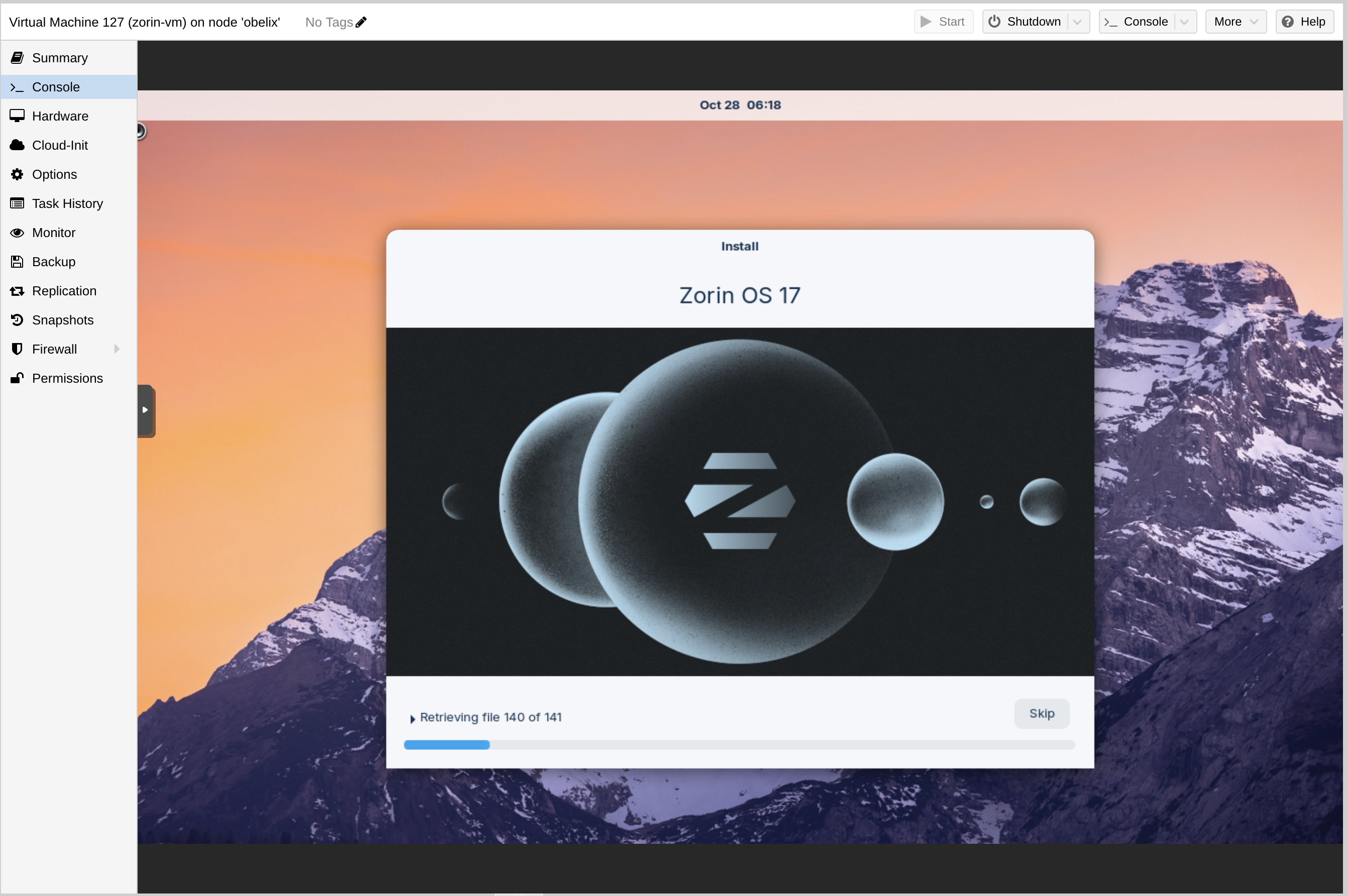The image size is (1348, 896).
Task: Click the Permissions sidebar item
Action: coord(67,378)
